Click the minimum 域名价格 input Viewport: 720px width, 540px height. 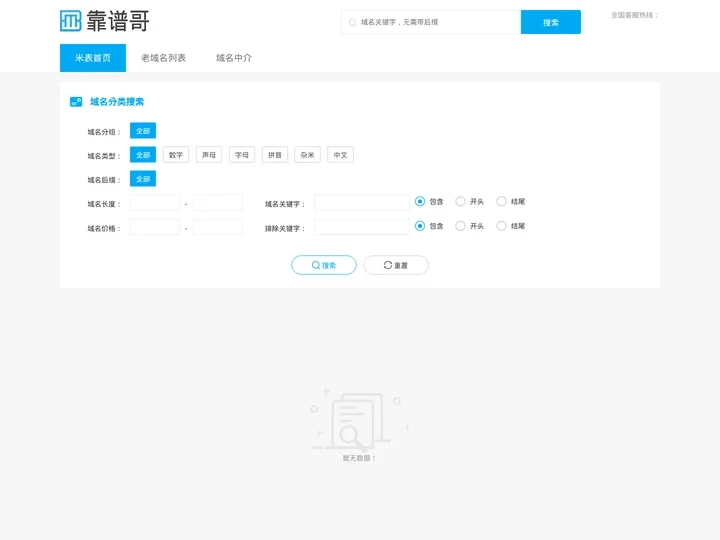point(155,227)
